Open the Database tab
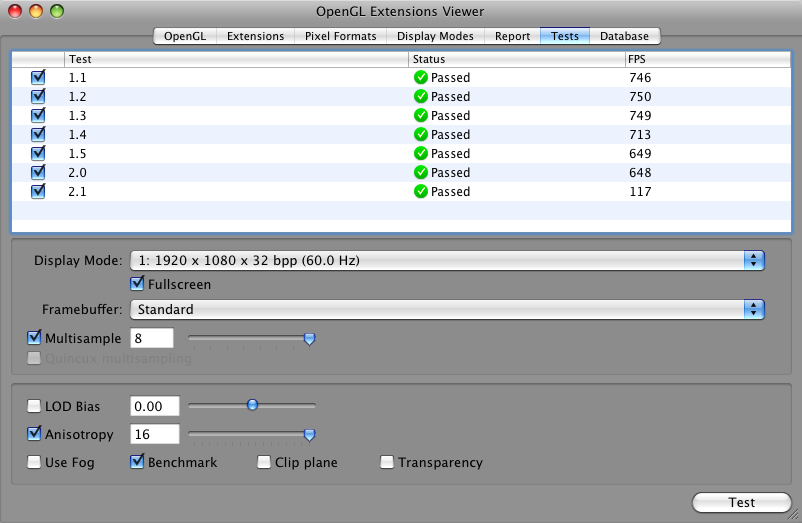The width and height of the screenshot is (802, 523). (x=625, y=36)
